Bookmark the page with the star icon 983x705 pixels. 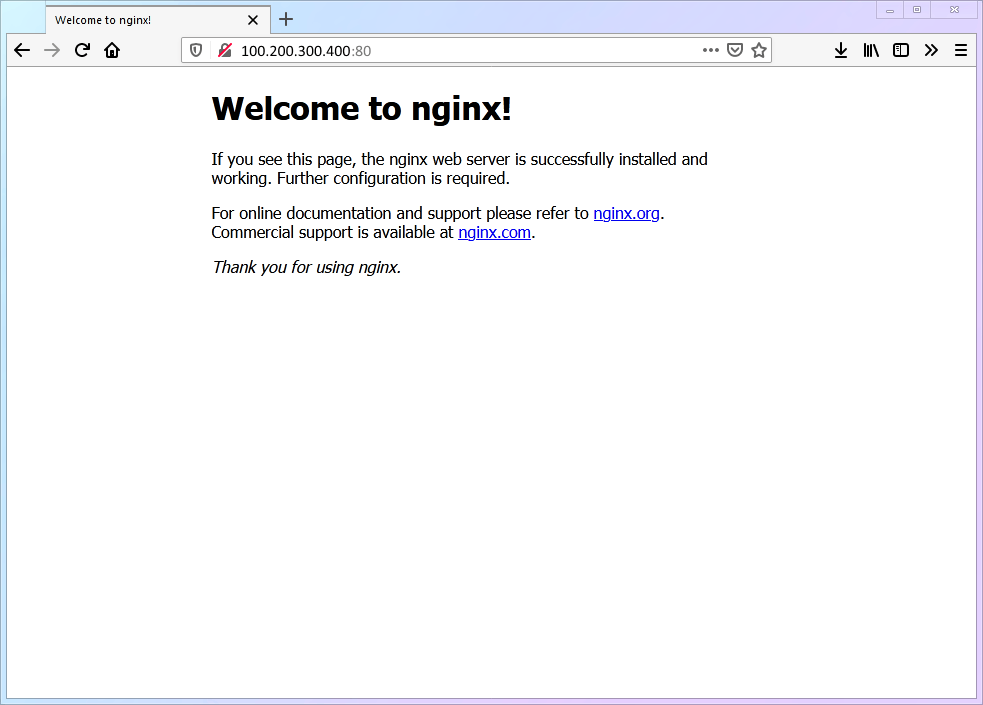click(758, 50)
